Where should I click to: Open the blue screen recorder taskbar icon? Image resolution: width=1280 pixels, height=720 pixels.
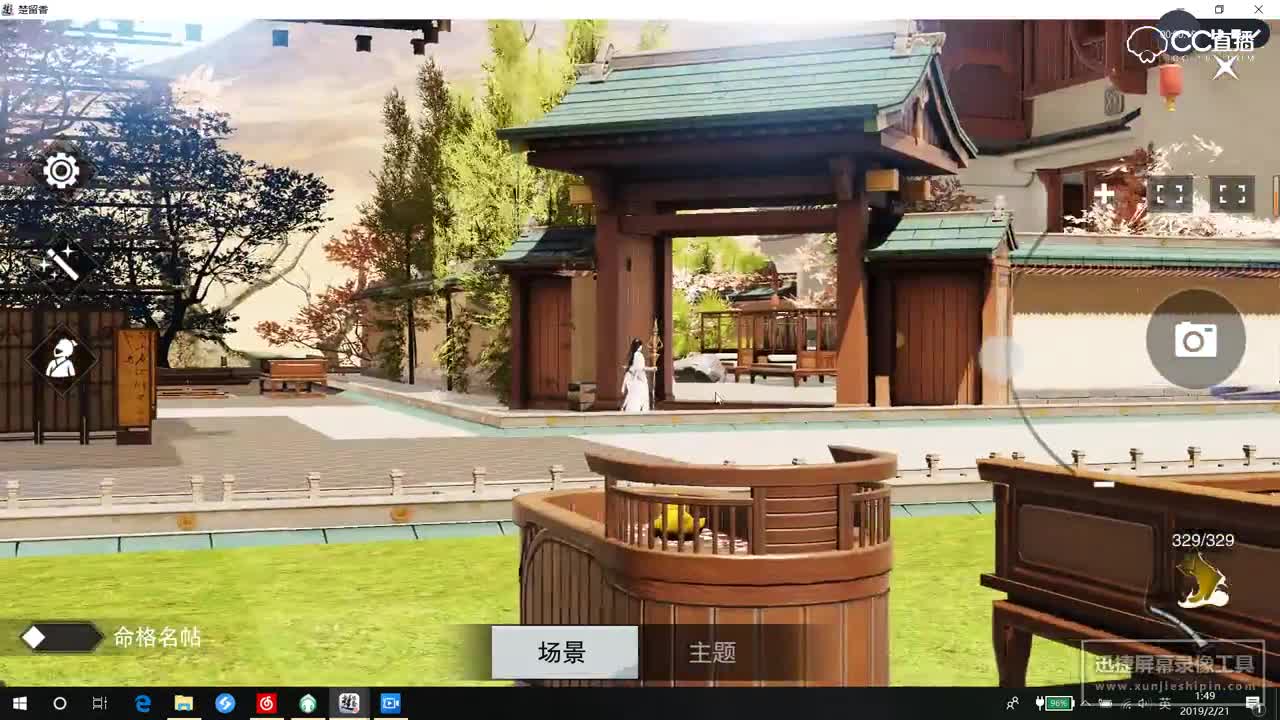pyautogui.click(x=390, y=703)
